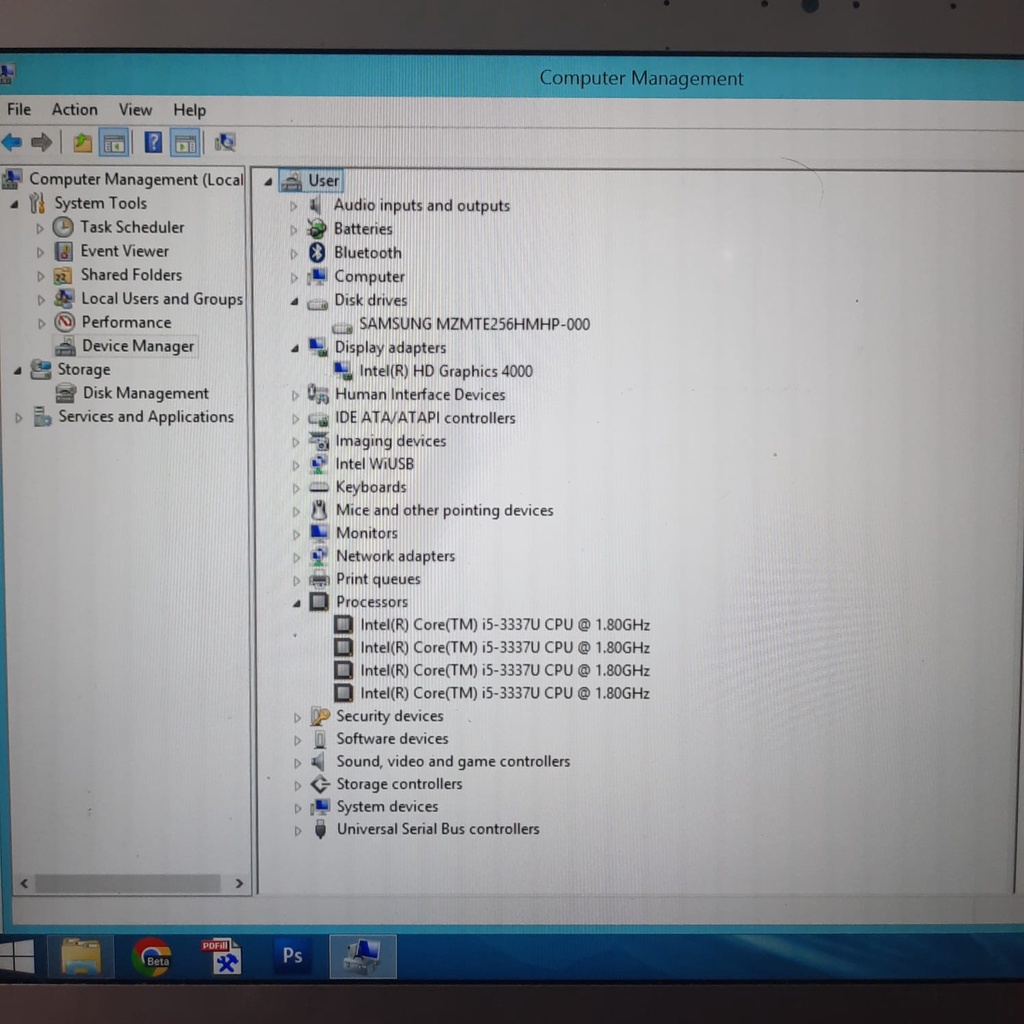Screen dimensions: 1024x1024
Task: Click the horizontal scrollbar thumb in left pane
Action: (127, 884)
